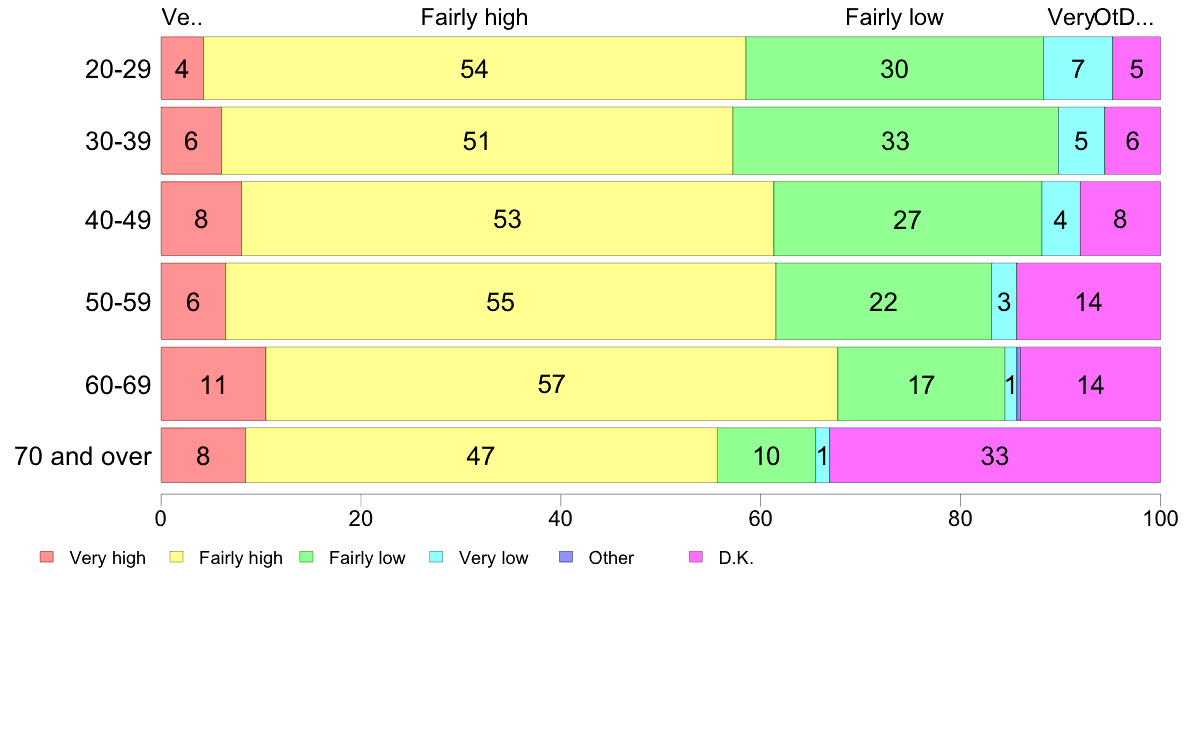This screenshot has height=736, width=1188.
Task: Click the Fairly high legend text
Action: [x=240, y=558]
